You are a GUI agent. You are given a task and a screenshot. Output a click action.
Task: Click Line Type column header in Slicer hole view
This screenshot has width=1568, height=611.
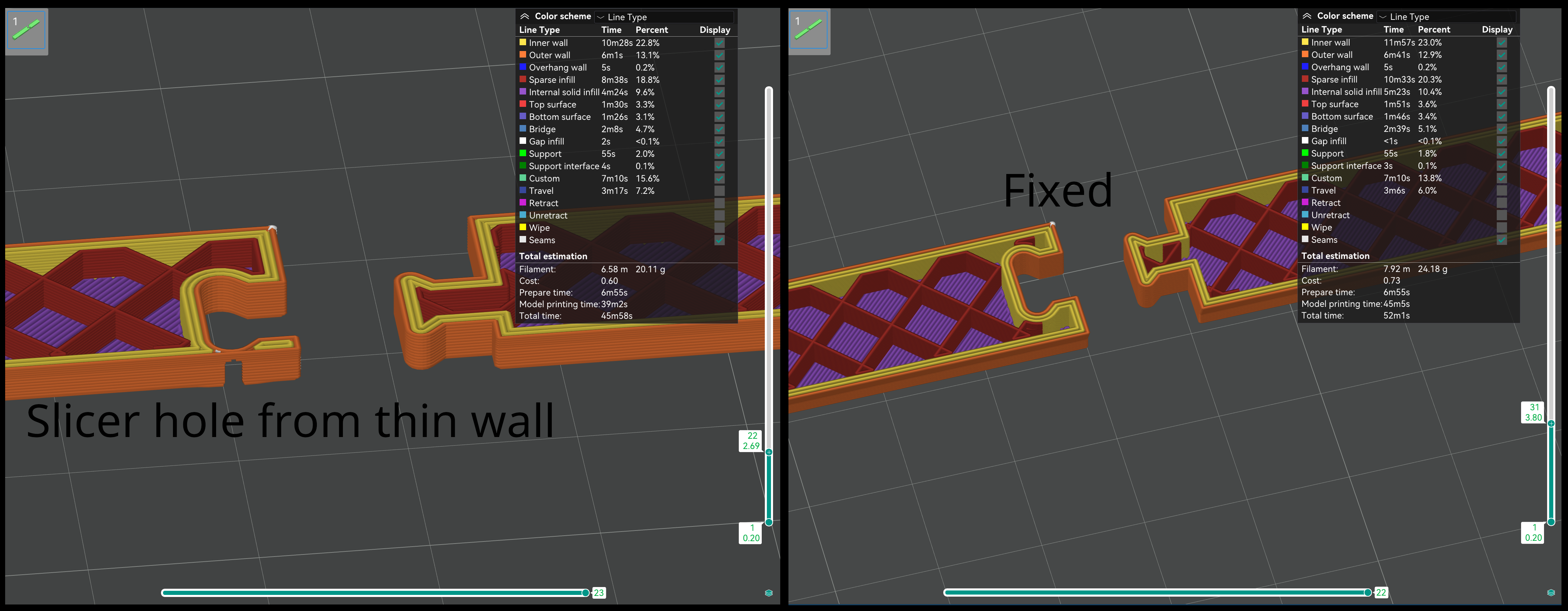coord(539,30)
